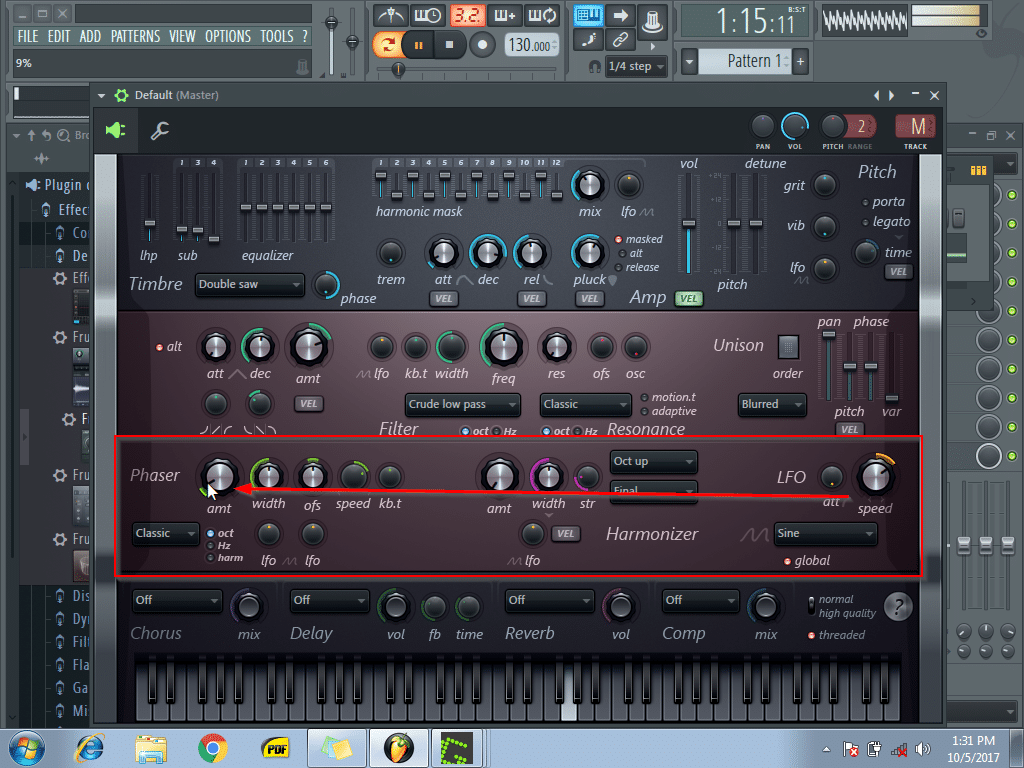Open the Classic resonance type dropdown
1024x768 pixels.
coord(585,405)
